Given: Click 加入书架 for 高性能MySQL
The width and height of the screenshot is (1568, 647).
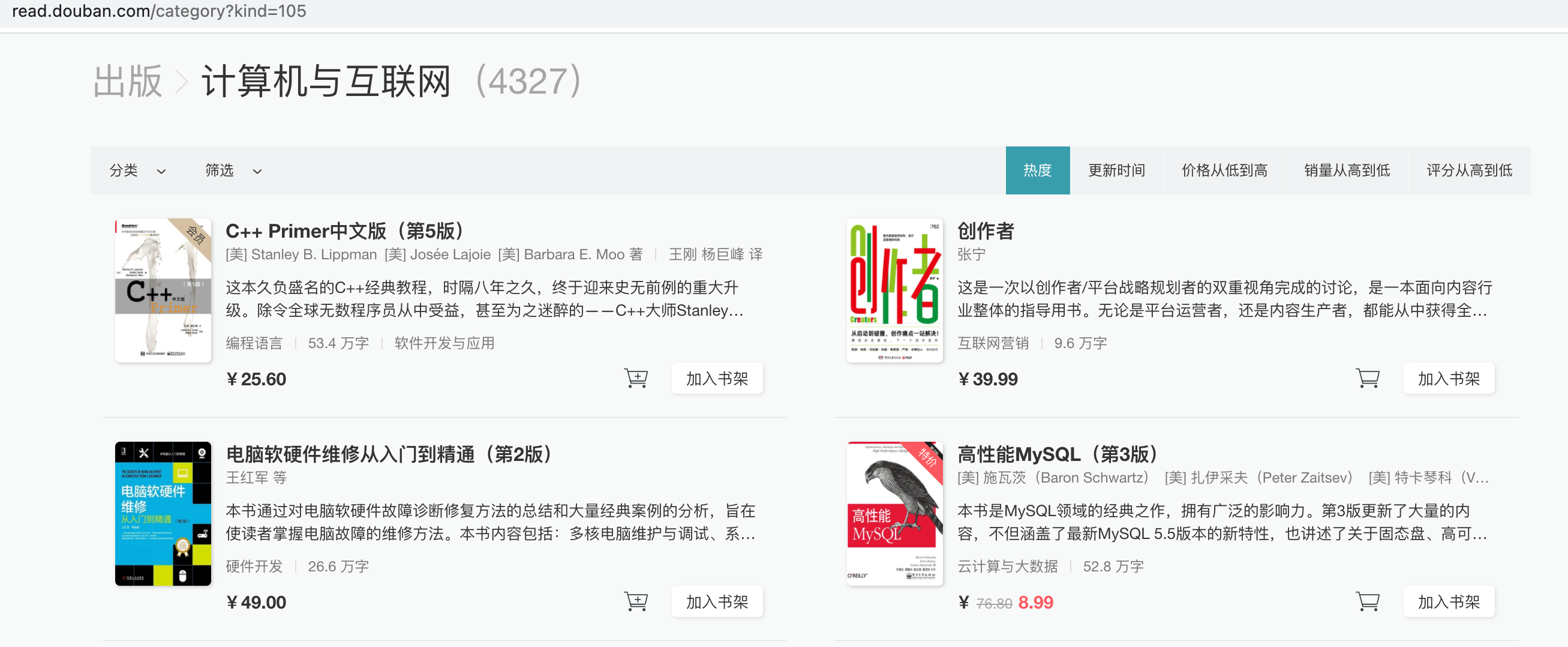Looking at the screenshot, I should [1449, 601].
